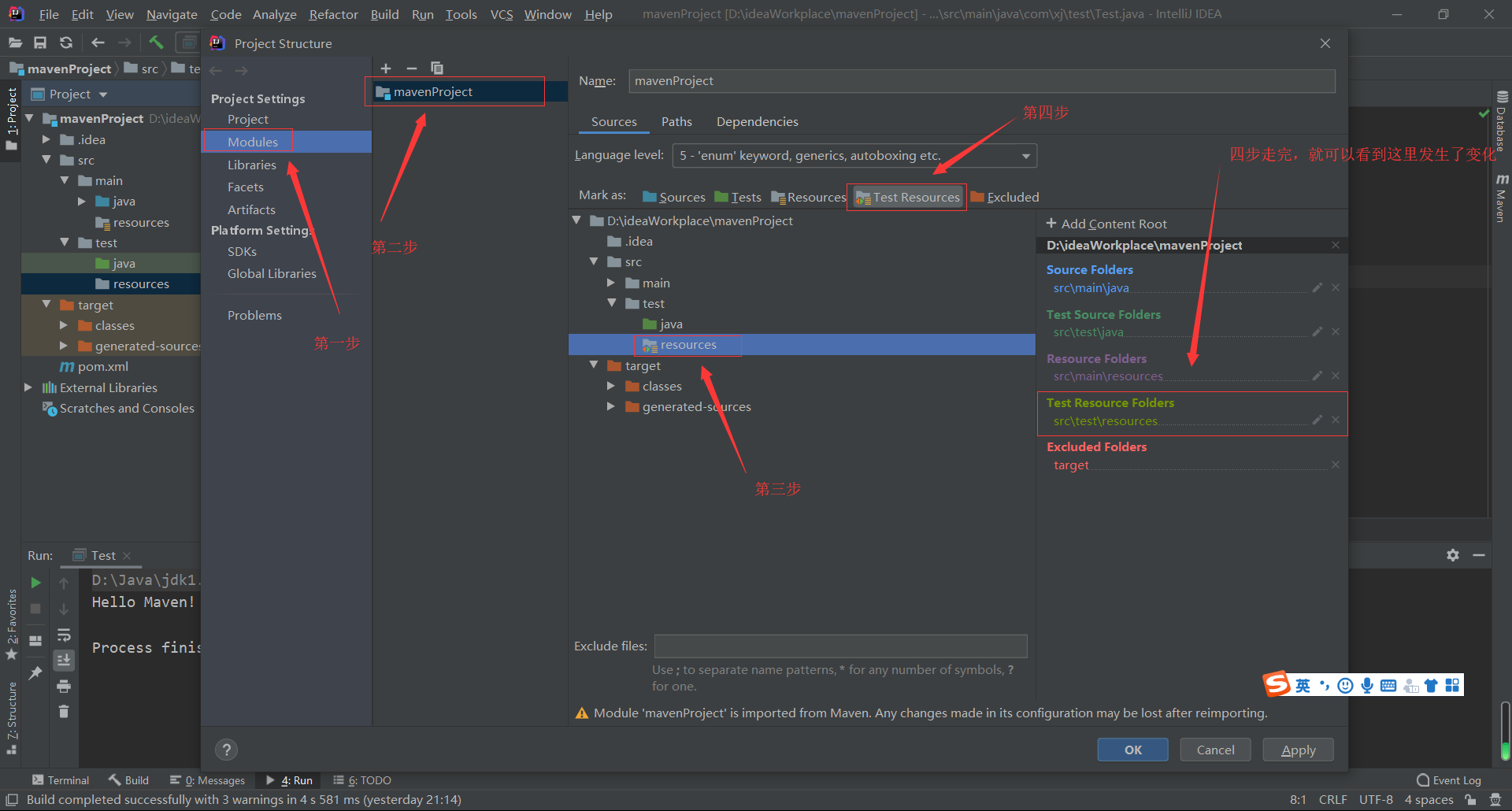Mark folder as Test Resources
1512x811 pixels.
tap(908, 197)
